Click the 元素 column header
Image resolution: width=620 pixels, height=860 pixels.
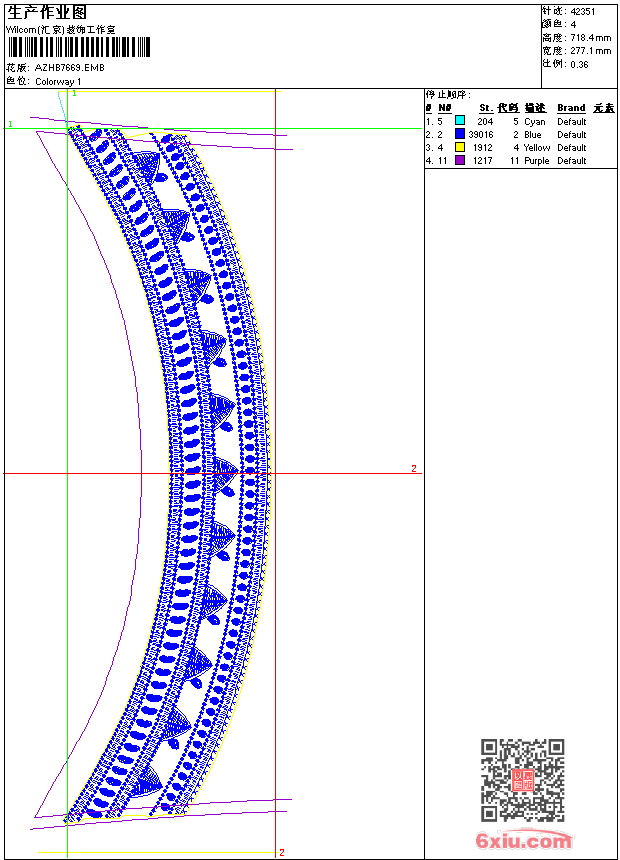click(x=604, y=108)
